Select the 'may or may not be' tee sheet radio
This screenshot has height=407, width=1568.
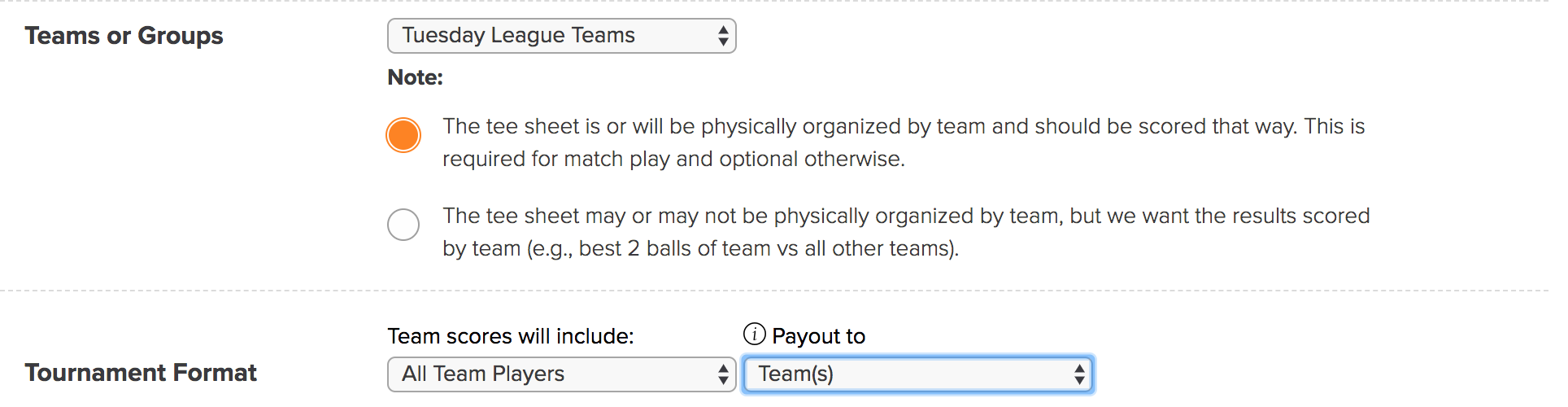point(403,224)
